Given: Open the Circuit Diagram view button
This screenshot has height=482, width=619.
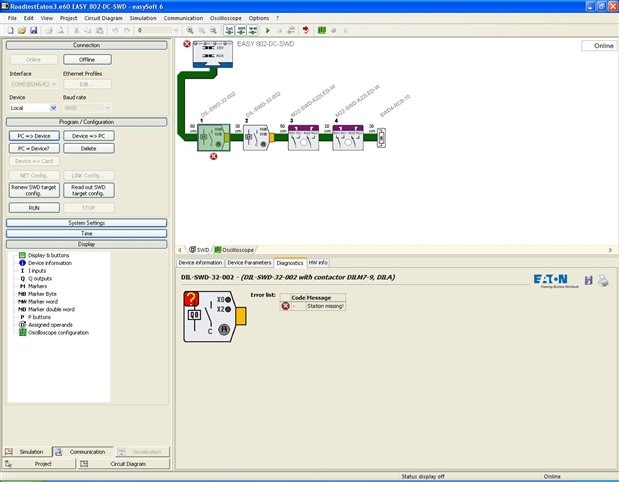Looking at the screenshot, I should pyautogui.click(x=123, y=464).
